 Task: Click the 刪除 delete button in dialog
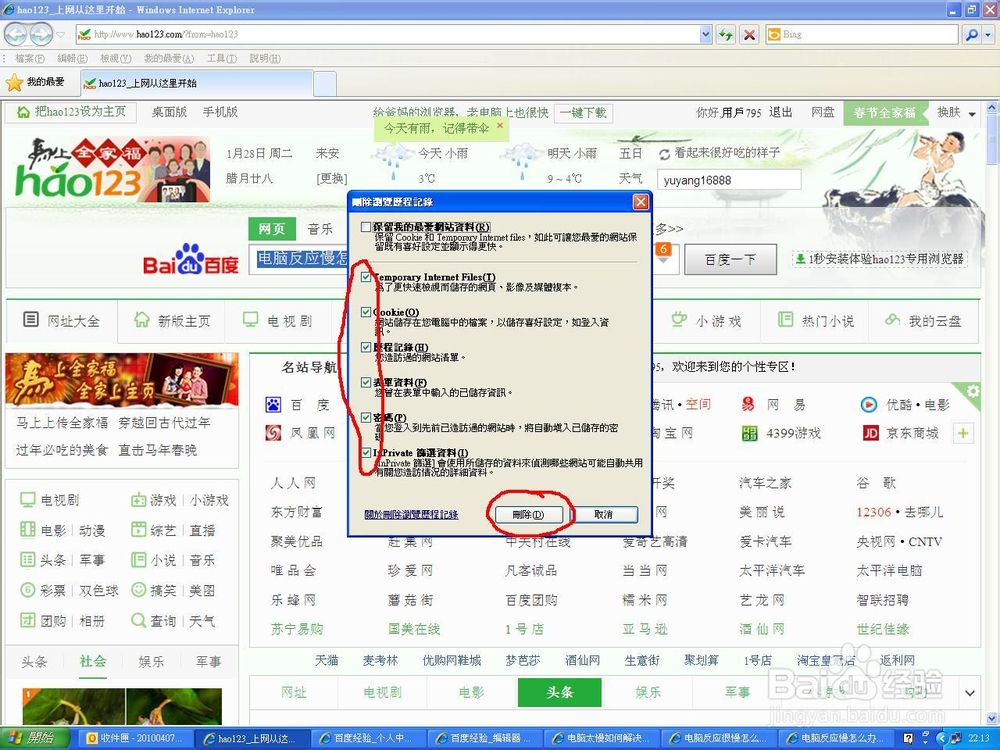coord(529,514)
